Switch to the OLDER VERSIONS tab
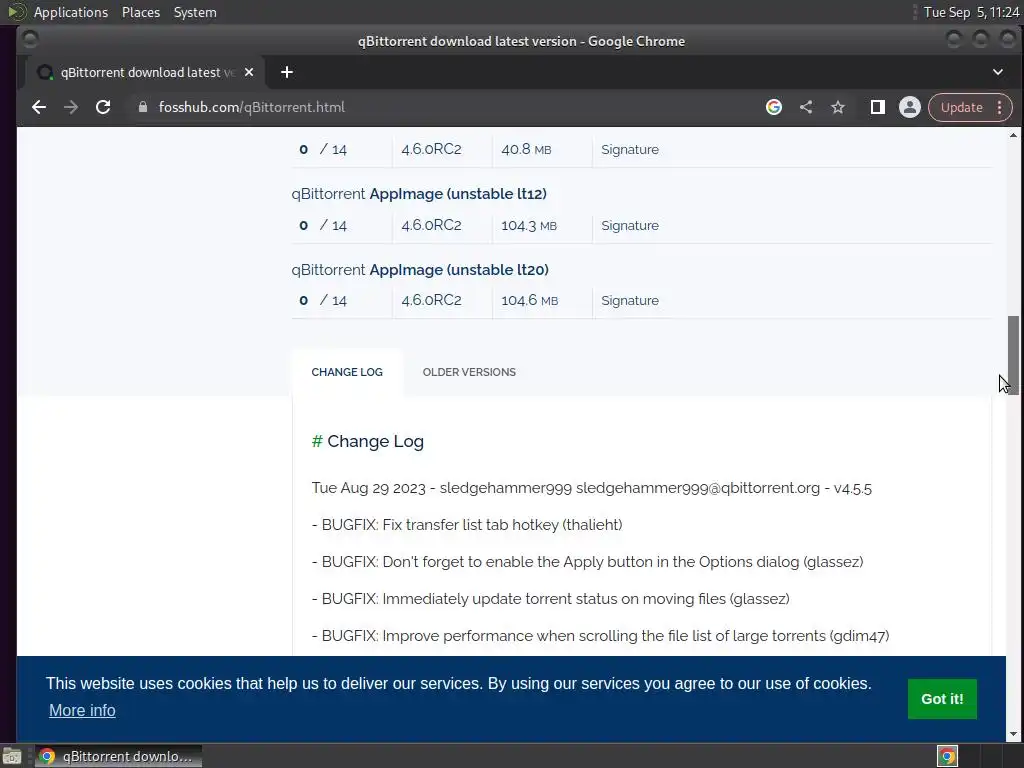Viewport: 1024px width, 768px height. tap(469, 372)
